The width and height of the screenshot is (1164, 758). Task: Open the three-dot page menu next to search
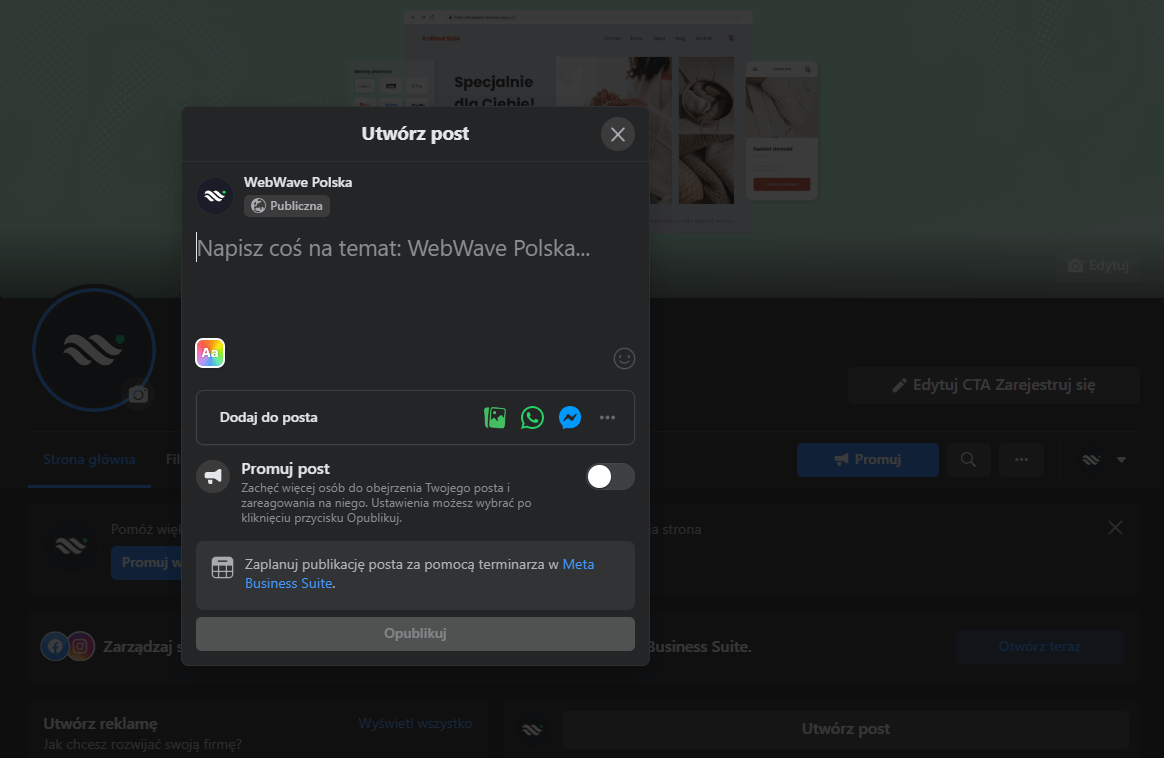[x=1021, y=460]
